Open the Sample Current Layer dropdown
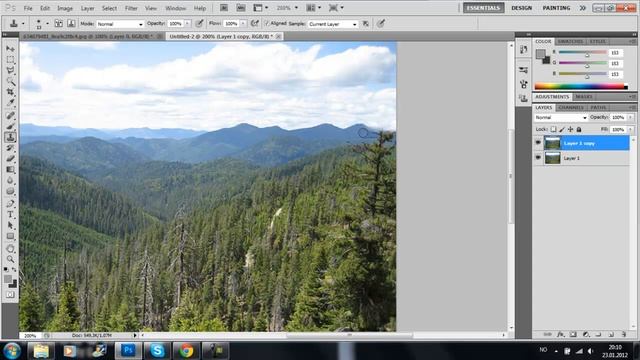Image resolution: width=640 pixels, height=360 pixels. pos(333,24)
